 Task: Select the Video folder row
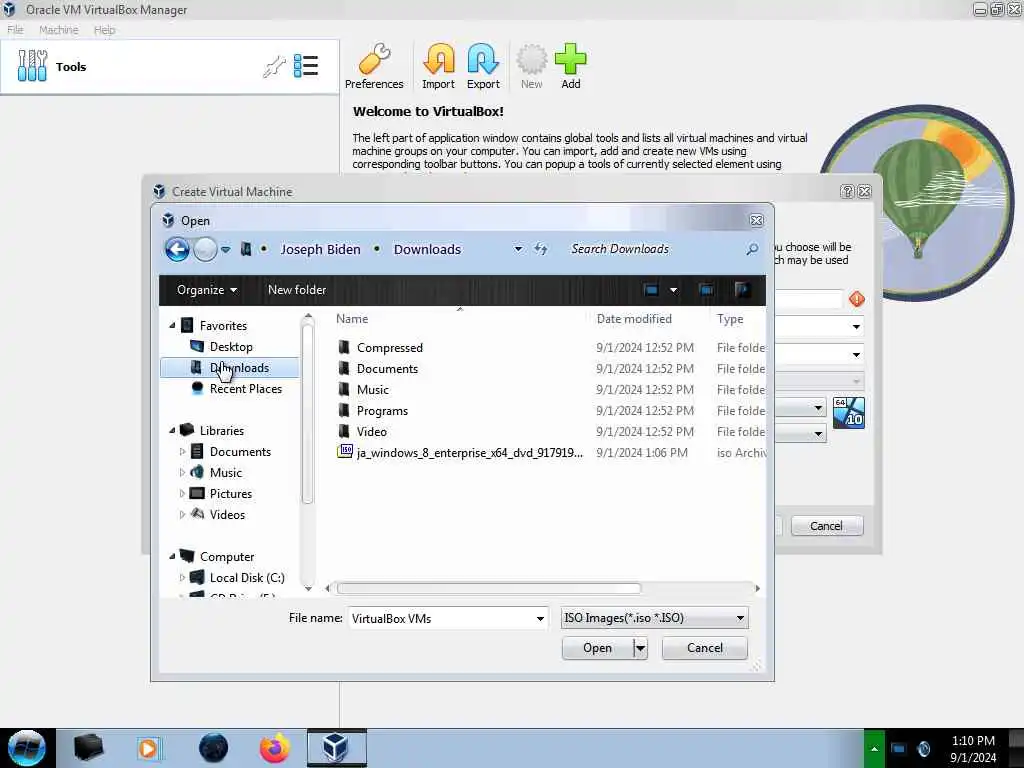[x=372, y=432]
